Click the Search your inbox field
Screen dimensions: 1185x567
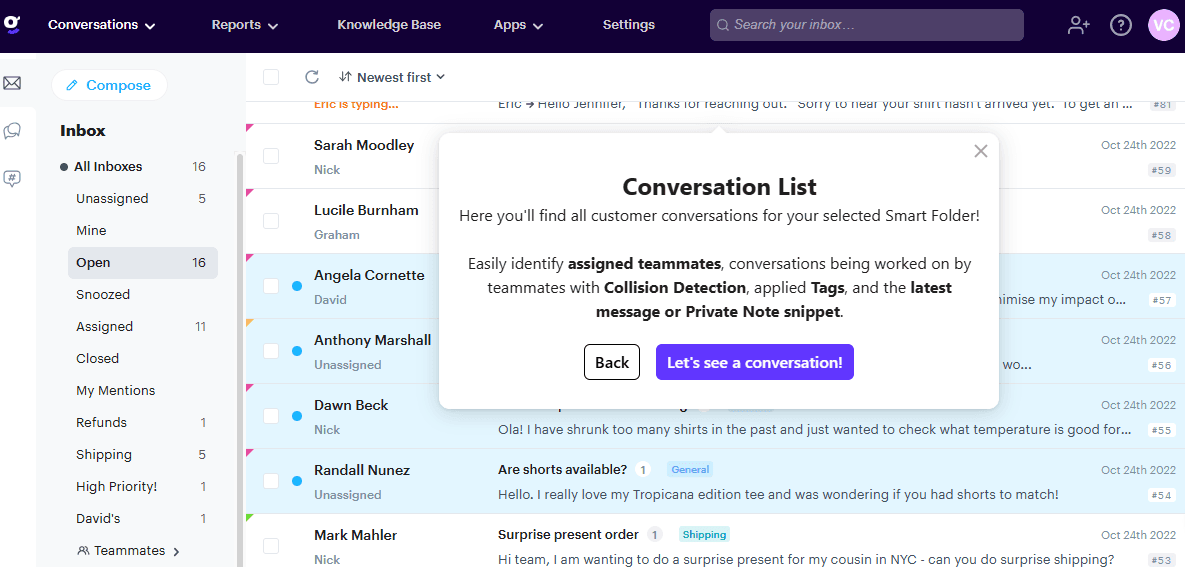tap(866, 25)
